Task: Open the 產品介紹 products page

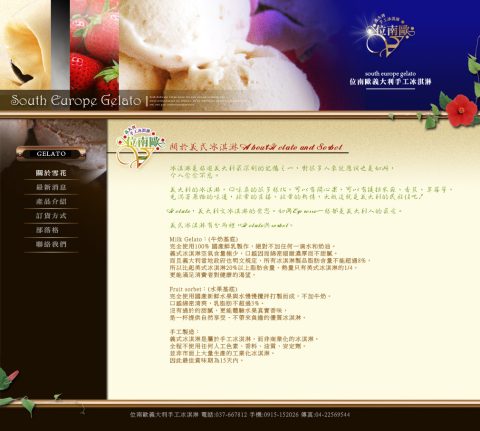Action: (51, 202)
